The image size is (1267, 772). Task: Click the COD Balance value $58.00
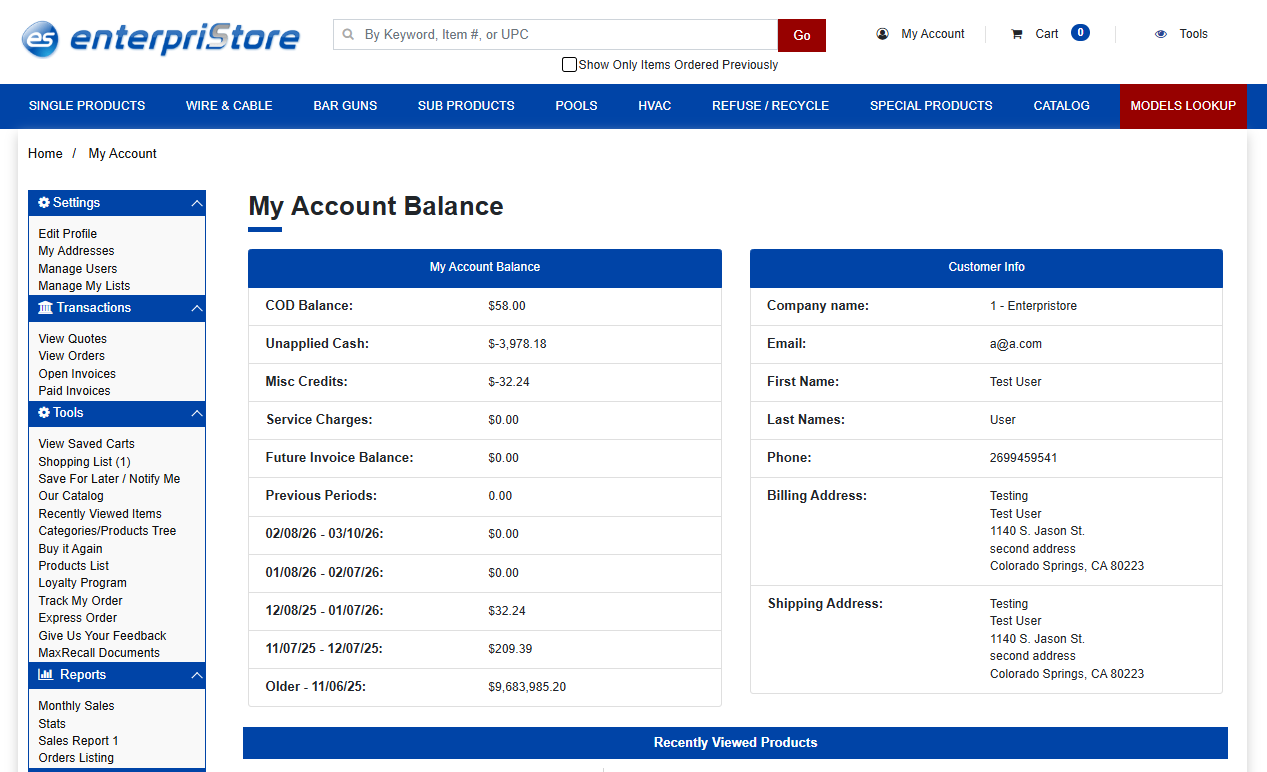(x=507, y=306)
